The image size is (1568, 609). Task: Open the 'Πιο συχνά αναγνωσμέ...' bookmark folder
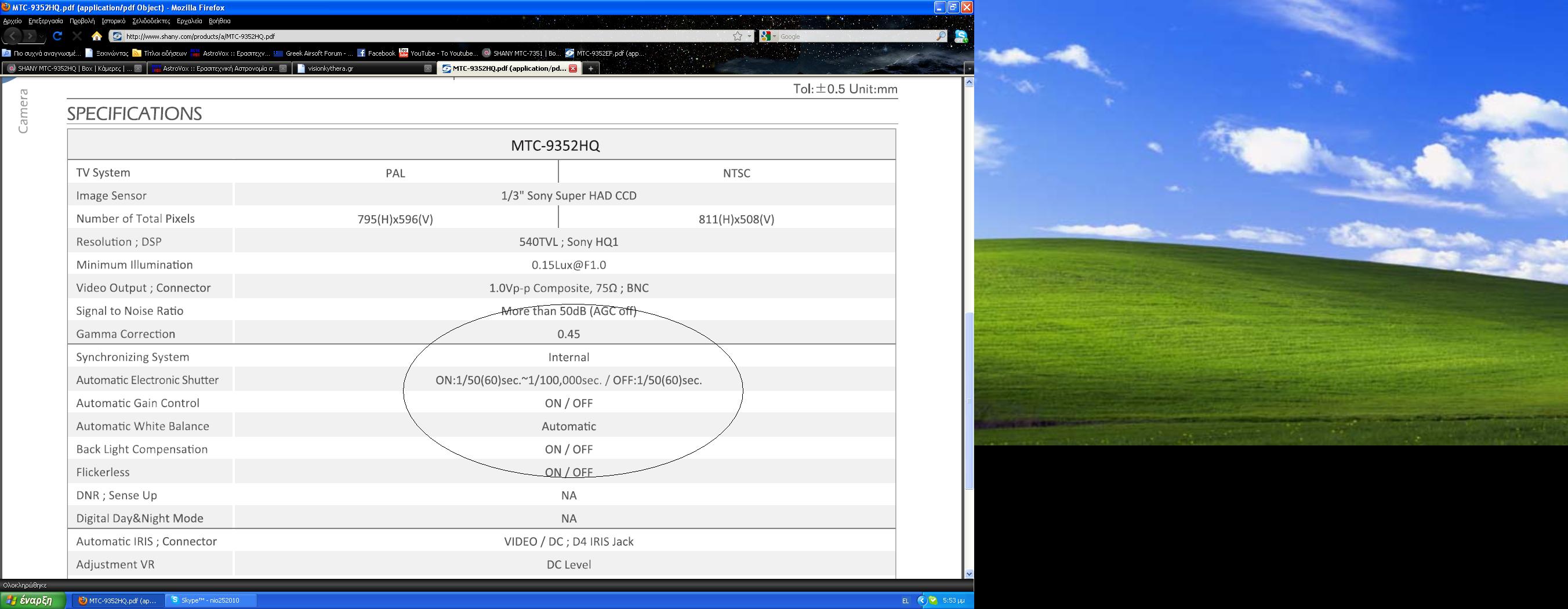(x=41, y=53)
